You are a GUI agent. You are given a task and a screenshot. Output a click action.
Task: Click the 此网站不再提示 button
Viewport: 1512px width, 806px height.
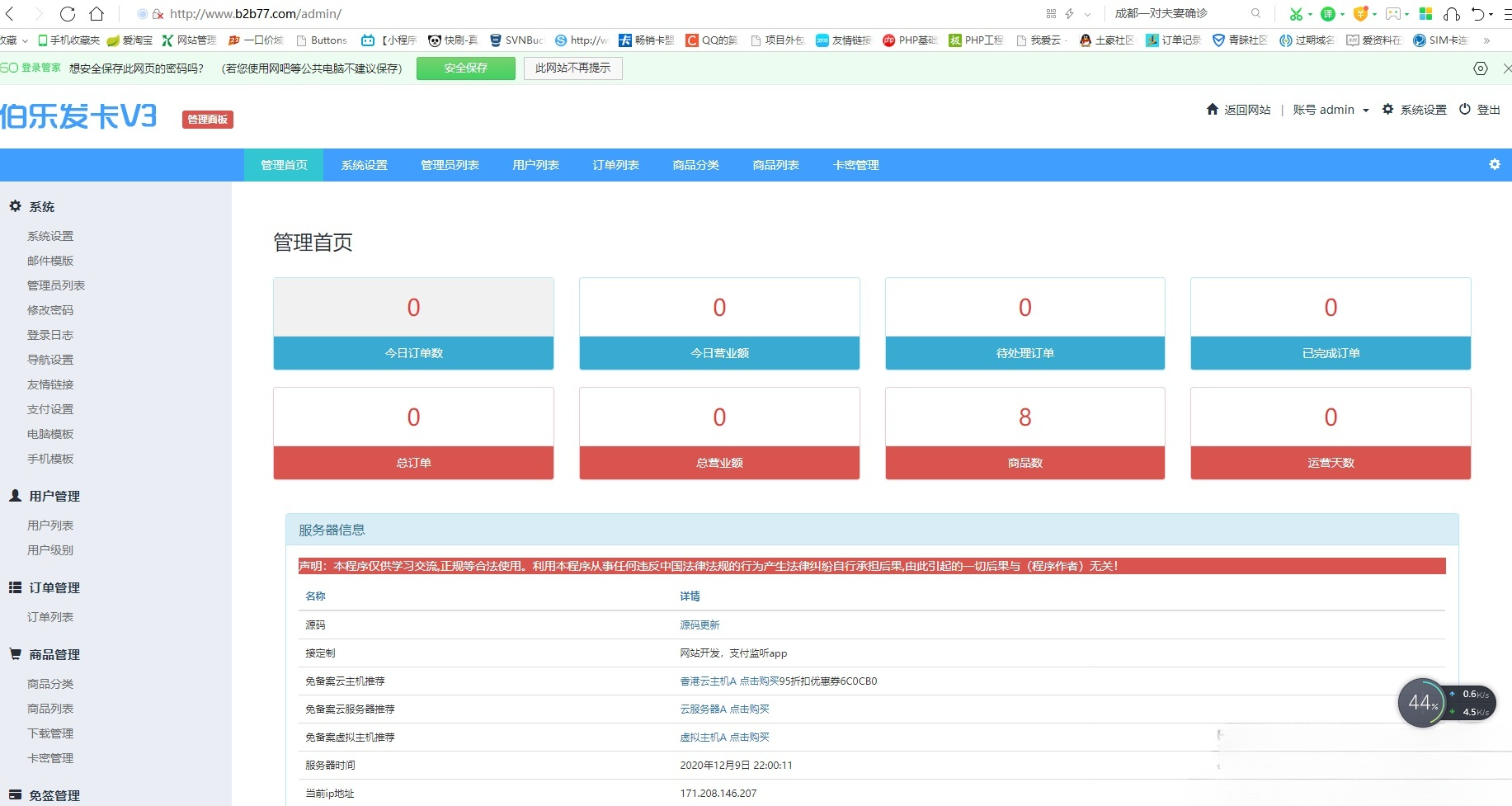coord(572,68)
